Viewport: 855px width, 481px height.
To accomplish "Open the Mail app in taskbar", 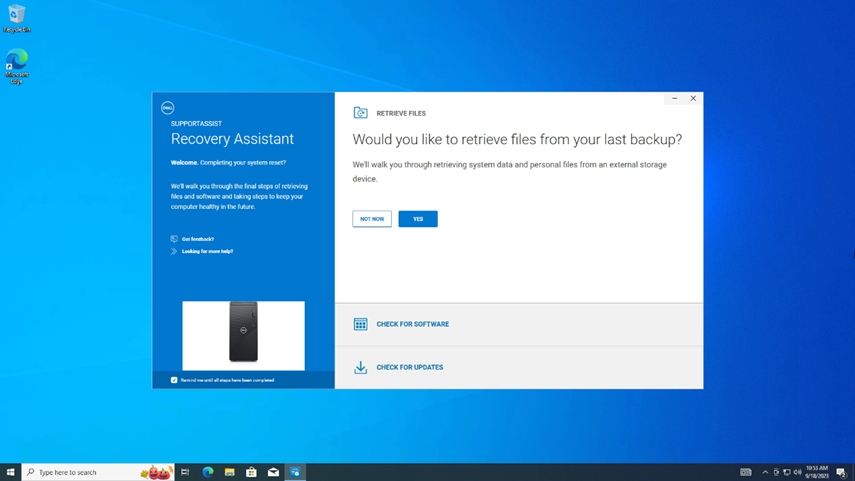I will tap(273, 472).
